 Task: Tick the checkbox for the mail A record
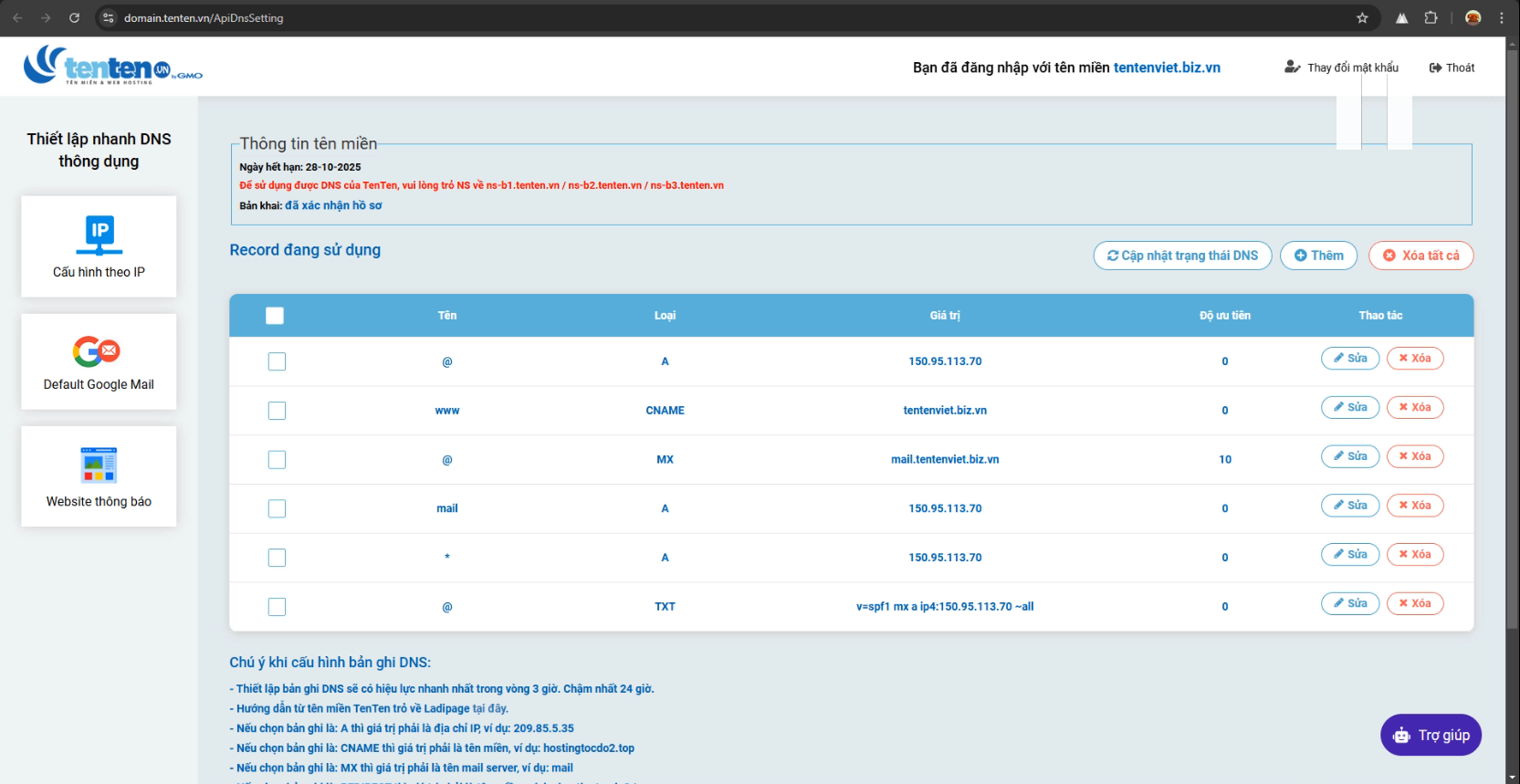click(277, 508)
